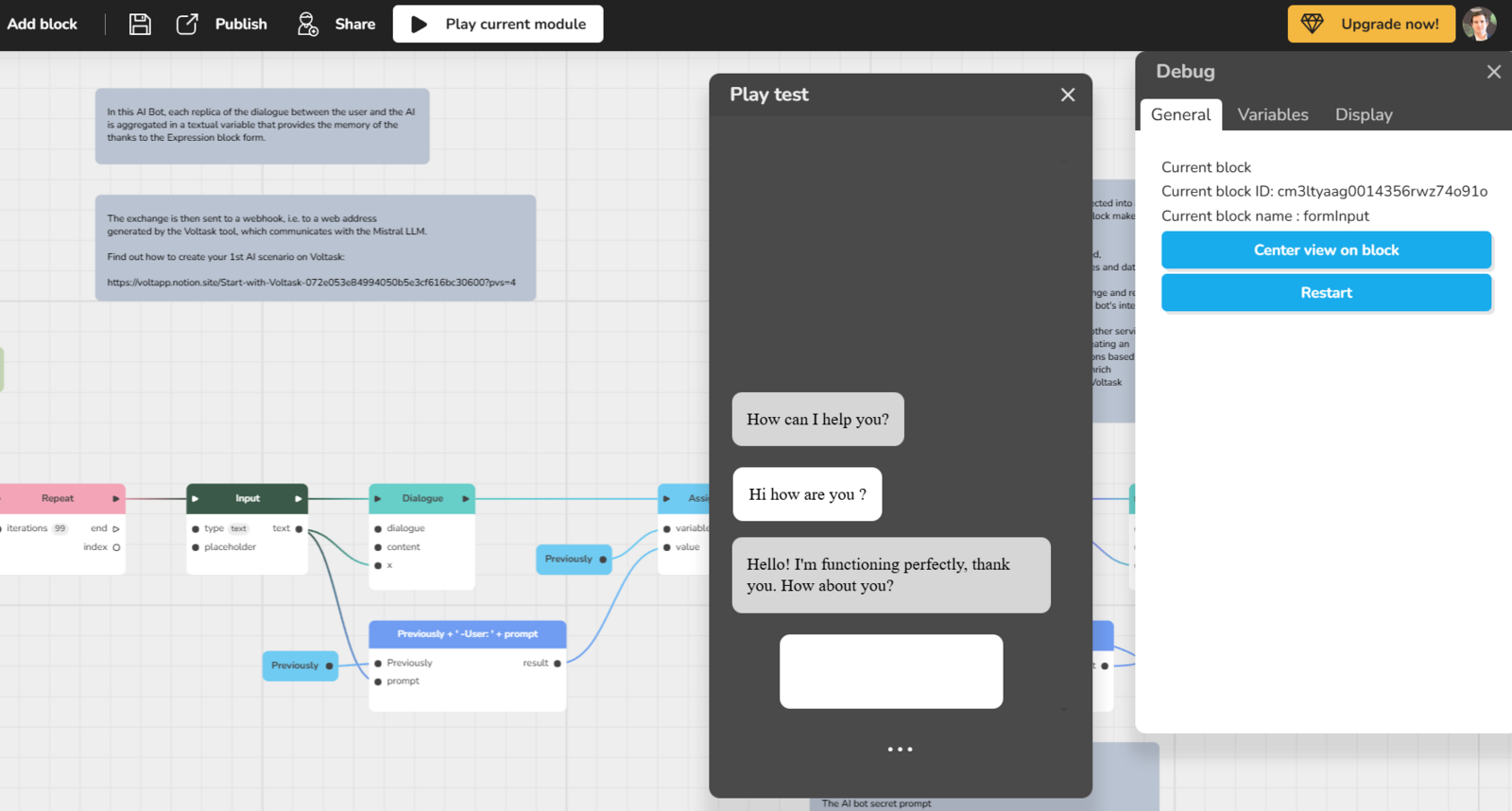Screen dimensions: 1512x811
Task: Click Previously variable node near expression block
Action: 300,665
